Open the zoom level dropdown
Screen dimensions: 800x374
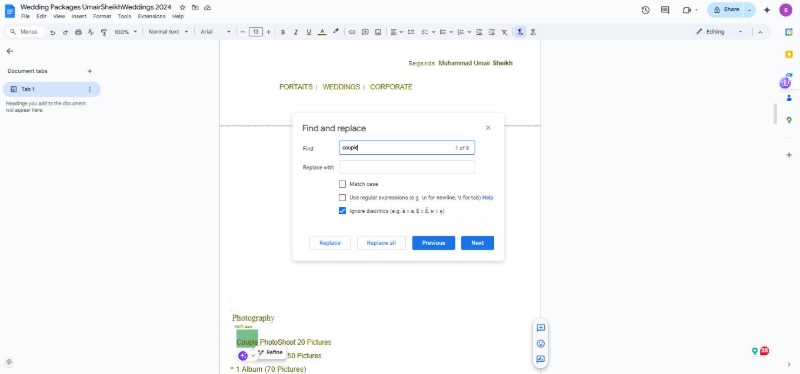pyautogui.click(x=126, y=32)
